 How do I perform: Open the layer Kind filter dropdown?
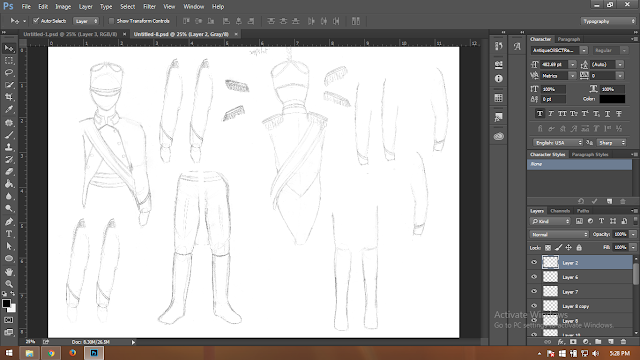(550, 221)
